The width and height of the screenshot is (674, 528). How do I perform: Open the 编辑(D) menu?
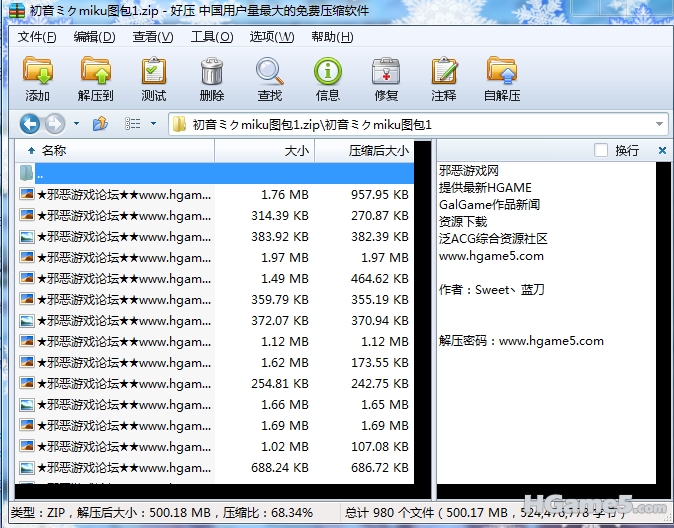pos(95,37)
